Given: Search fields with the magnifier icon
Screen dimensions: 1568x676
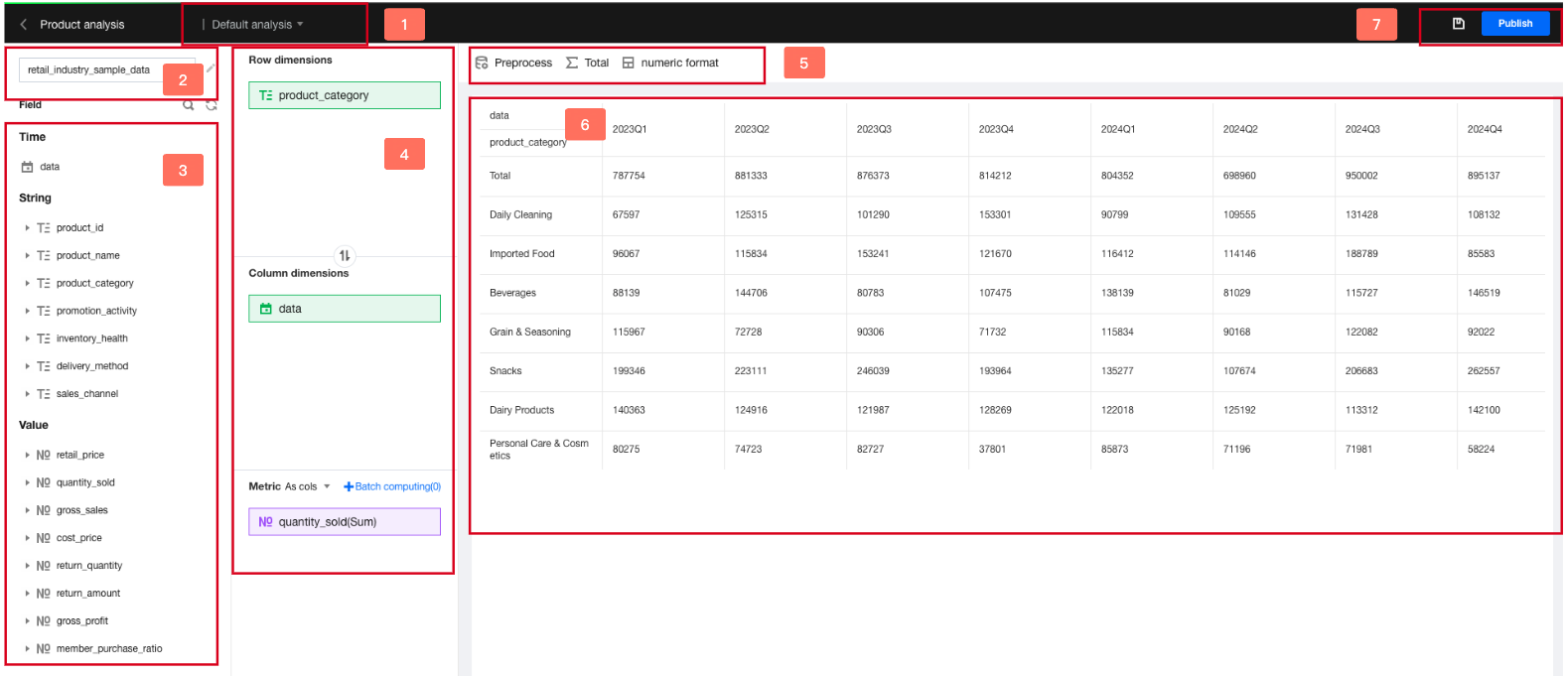Looking at the screenshot, I should point(189,104).
